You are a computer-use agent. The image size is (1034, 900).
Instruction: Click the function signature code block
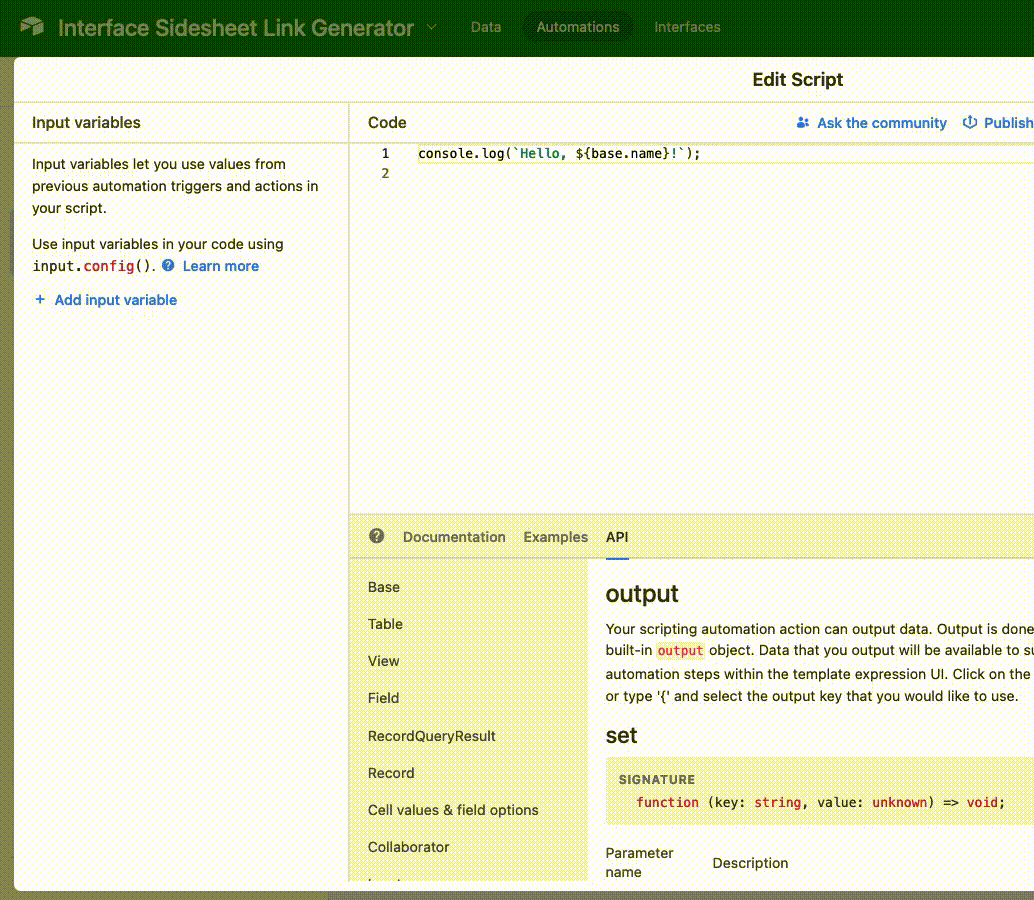[819, 791]
